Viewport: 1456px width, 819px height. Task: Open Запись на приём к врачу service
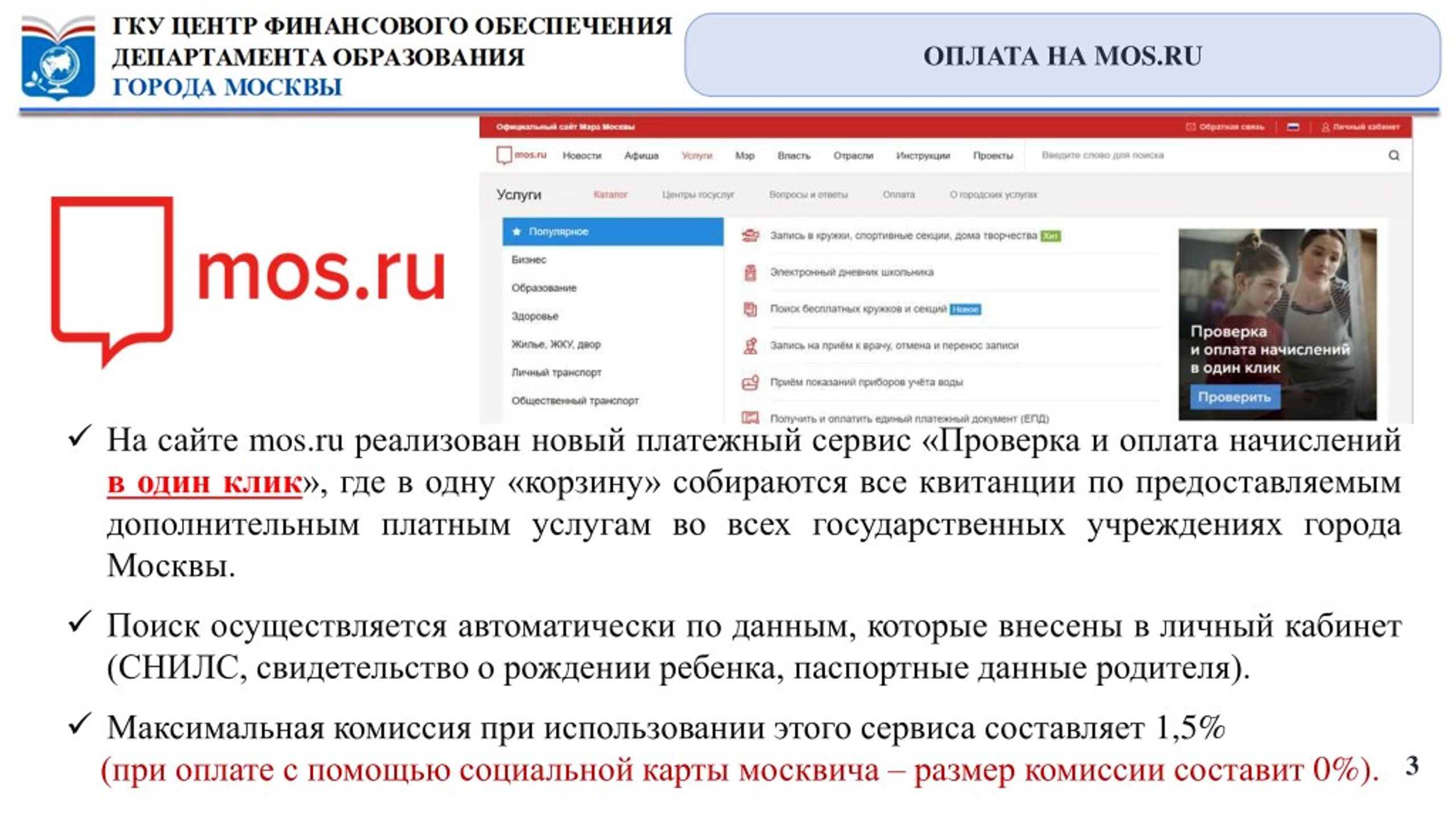point(894,345)
